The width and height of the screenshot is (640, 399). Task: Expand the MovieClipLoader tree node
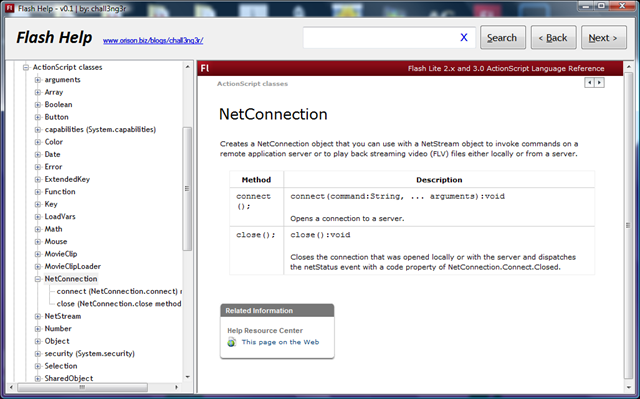38,266
